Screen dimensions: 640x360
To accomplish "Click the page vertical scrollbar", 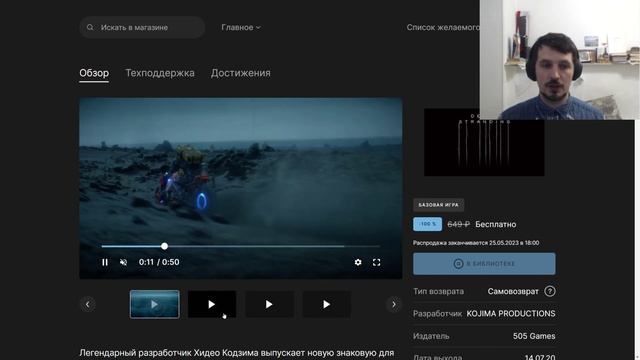I will click(637, 240).
